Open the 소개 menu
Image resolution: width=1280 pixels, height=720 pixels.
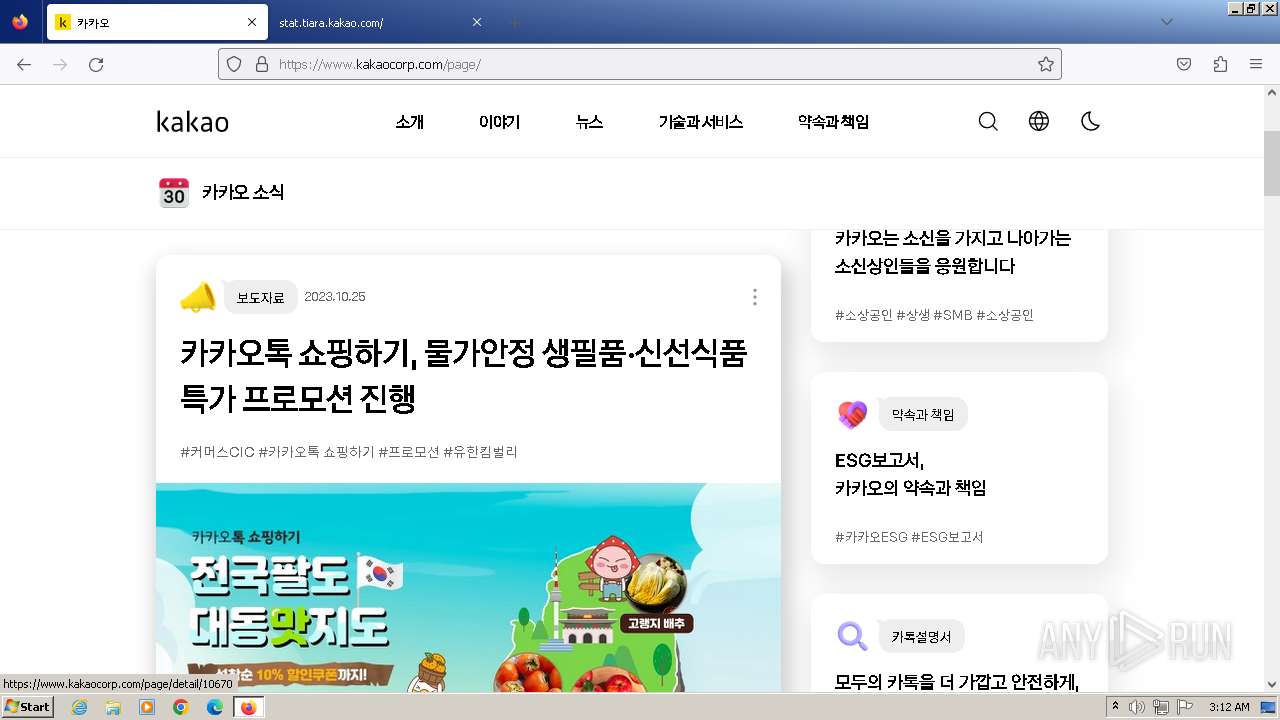click(410, 122)
